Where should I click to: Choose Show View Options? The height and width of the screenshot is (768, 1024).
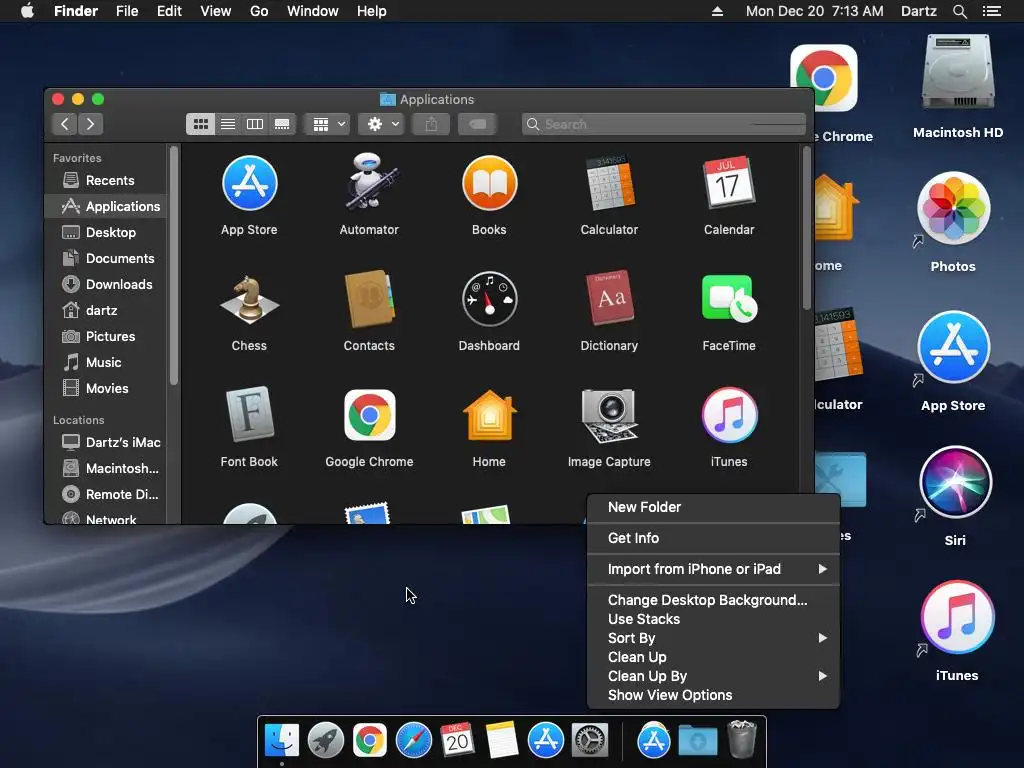(x=713, y=695)
